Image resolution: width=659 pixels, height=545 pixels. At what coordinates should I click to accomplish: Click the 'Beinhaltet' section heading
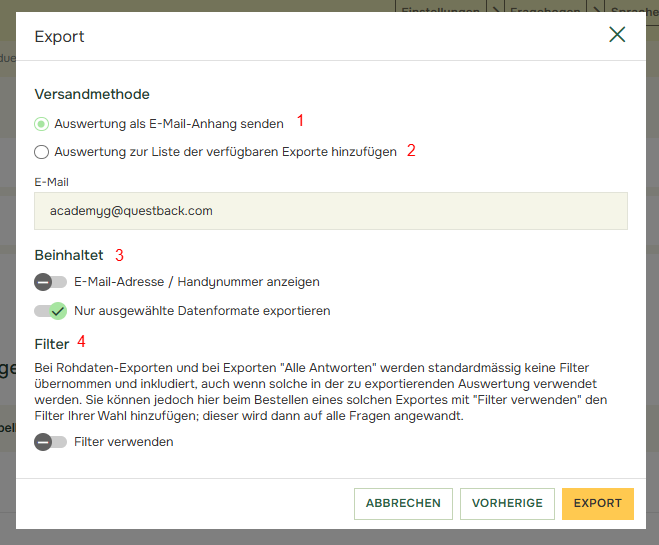tap(69, 255)
